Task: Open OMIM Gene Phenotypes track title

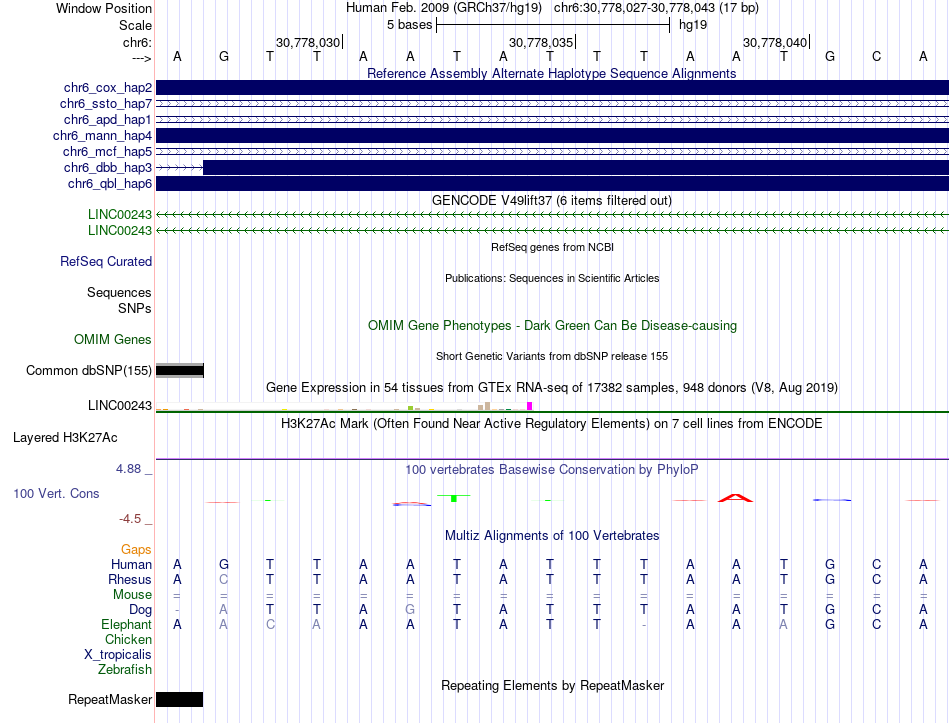Action: click(x=552, y=325)
